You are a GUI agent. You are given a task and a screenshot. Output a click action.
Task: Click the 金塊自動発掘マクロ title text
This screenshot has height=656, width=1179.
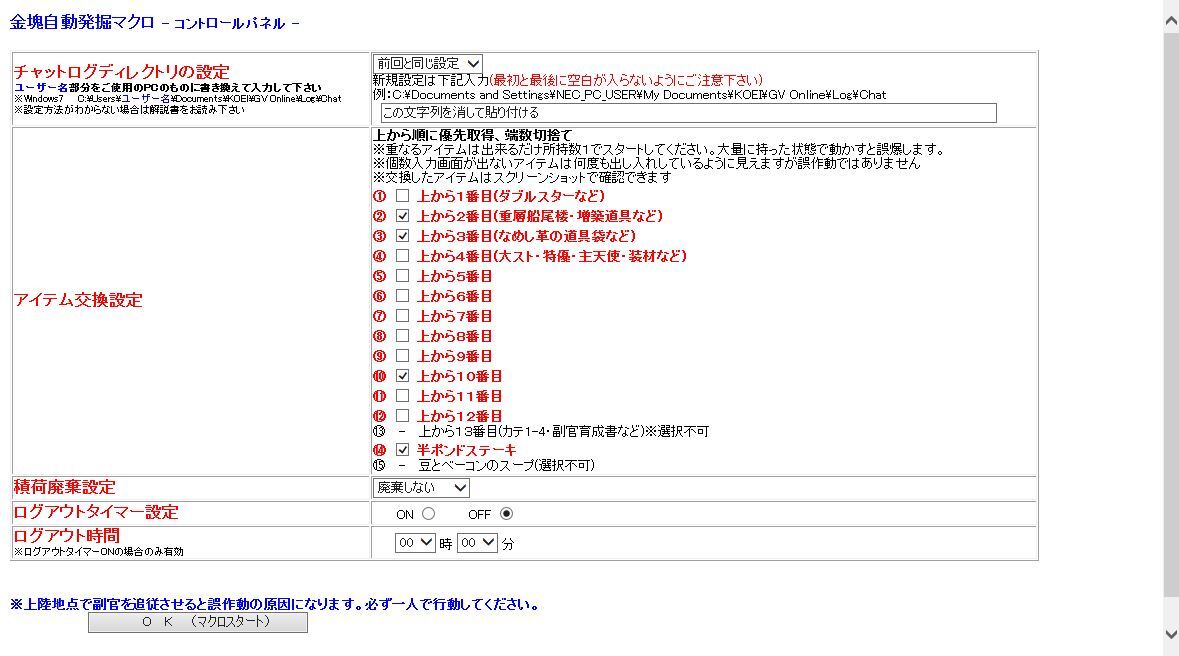click(x=82, y=23)
